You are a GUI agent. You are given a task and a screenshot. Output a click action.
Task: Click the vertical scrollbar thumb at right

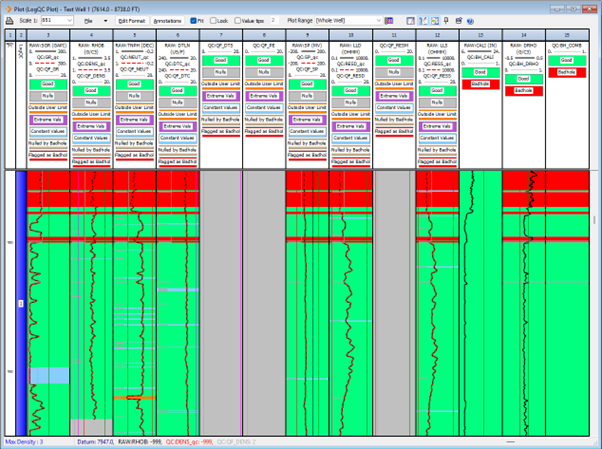(595, 220)
